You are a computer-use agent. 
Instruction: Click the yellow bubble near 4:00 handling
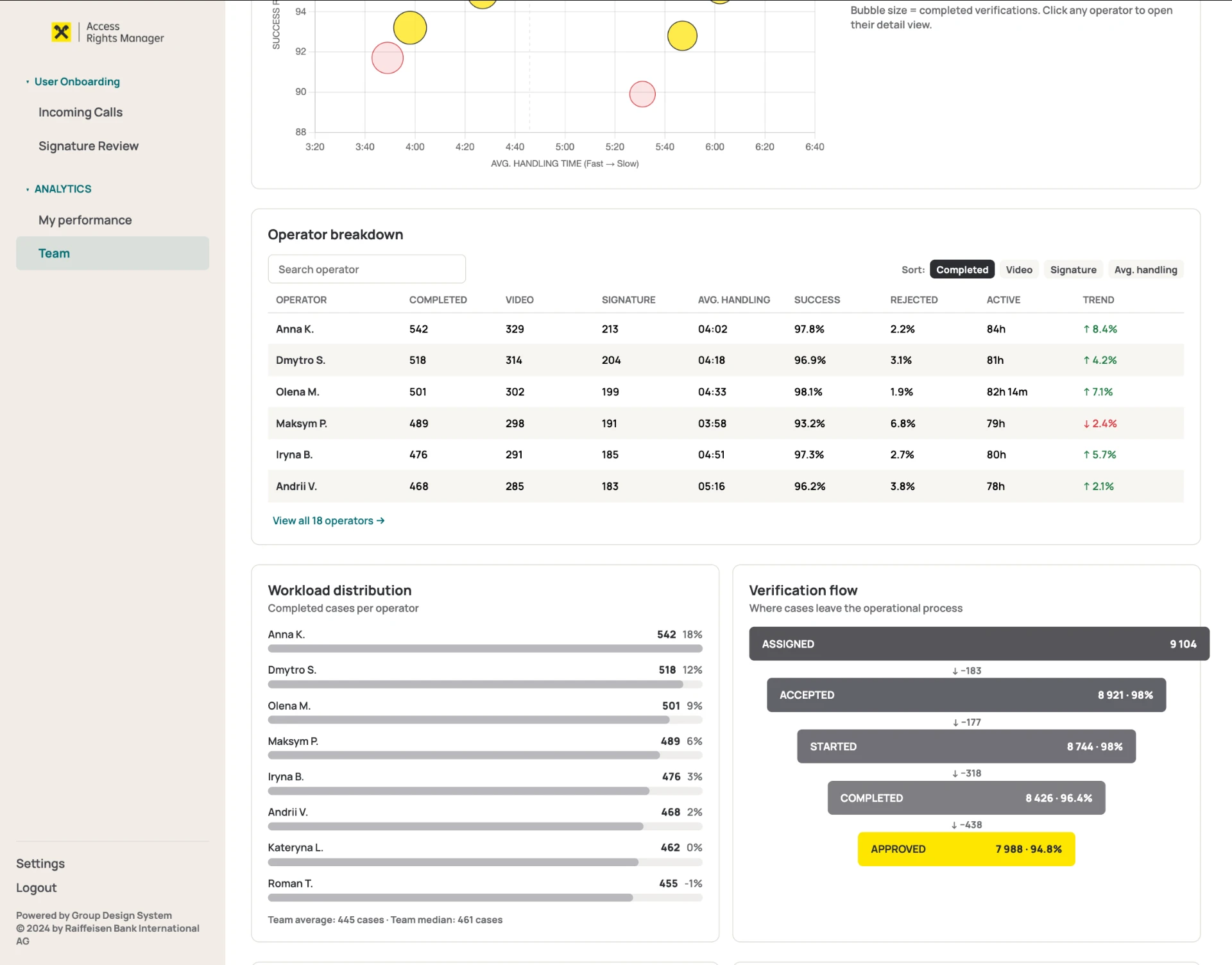point(410,28)
